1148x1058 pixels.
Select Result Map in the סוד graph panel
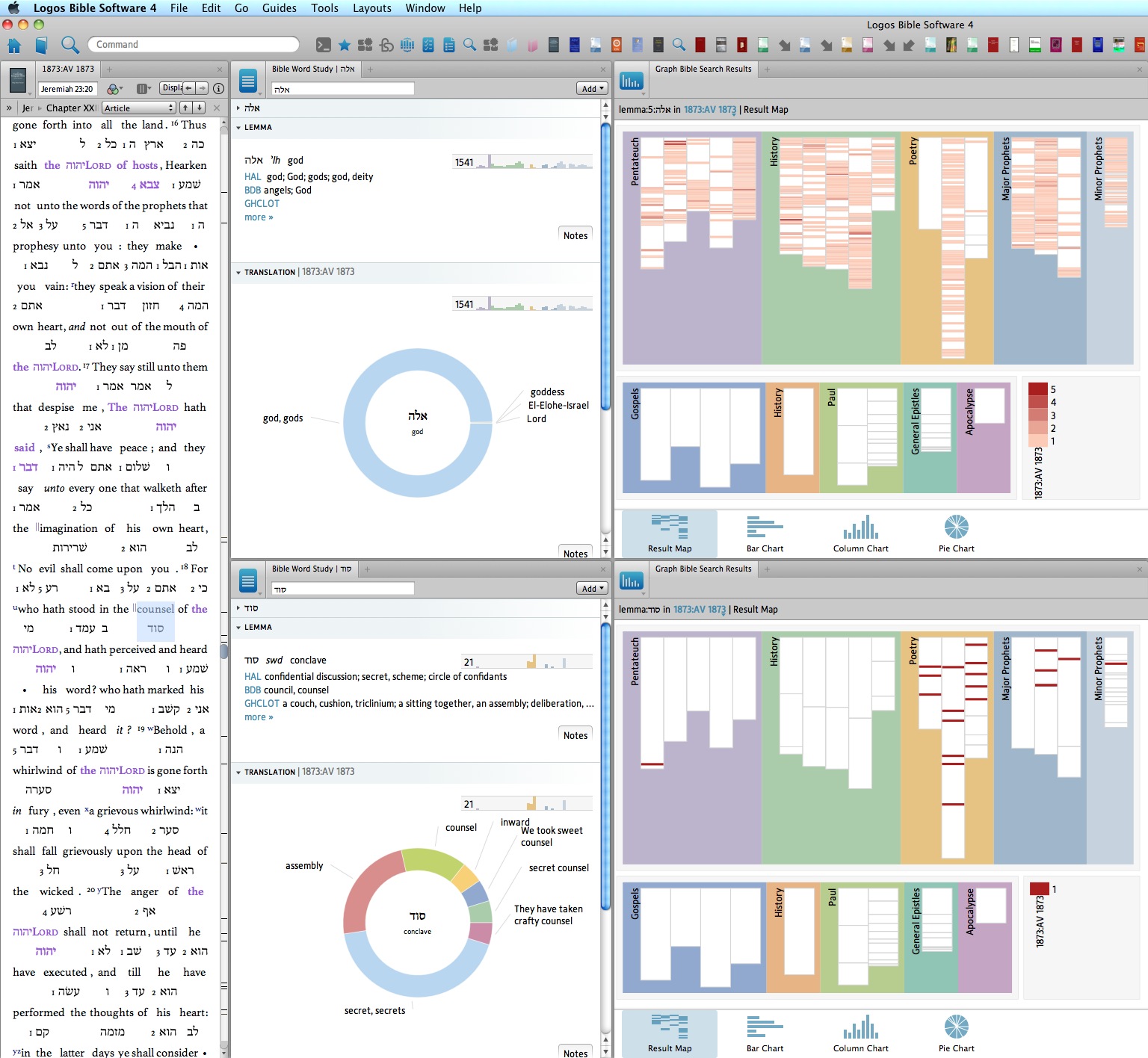(x=670, y=1033)
